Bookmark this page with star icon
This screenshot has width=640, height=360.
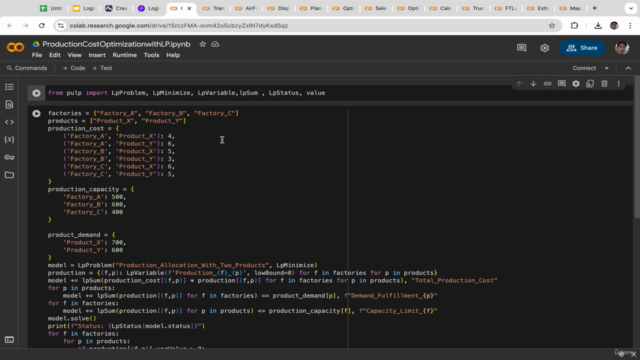click(552, 25)
